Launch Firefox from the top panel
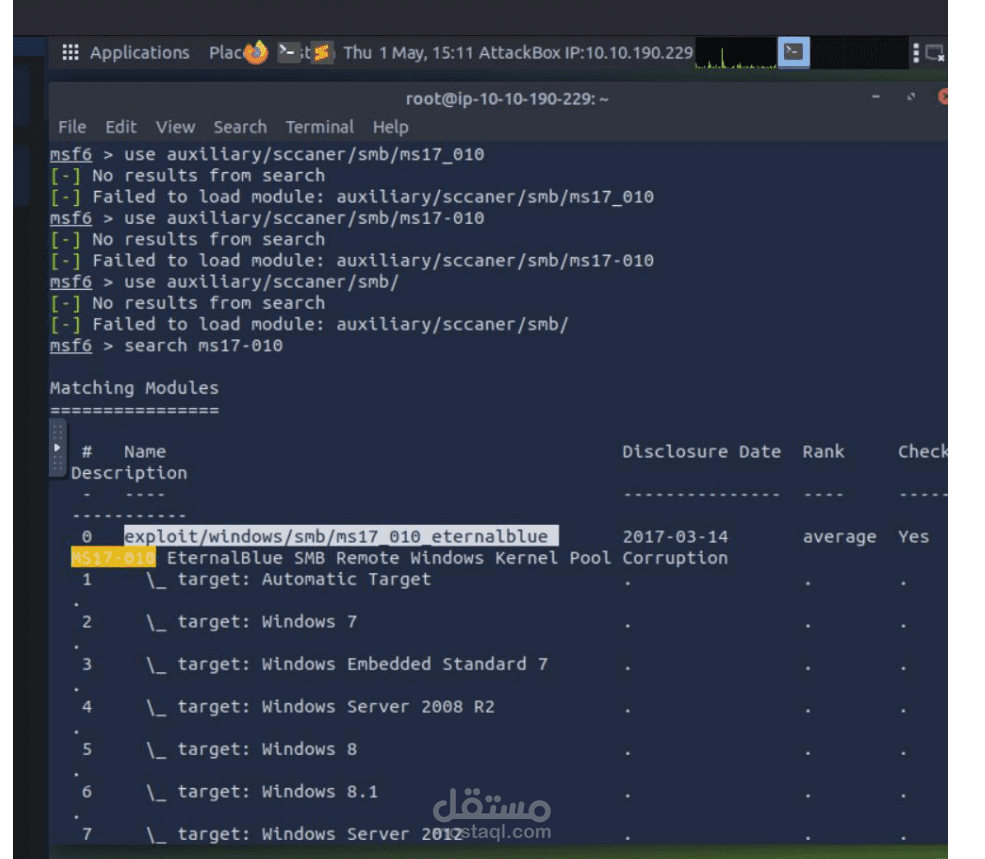Viewport: 985px width, 859px height. point(256,53)
